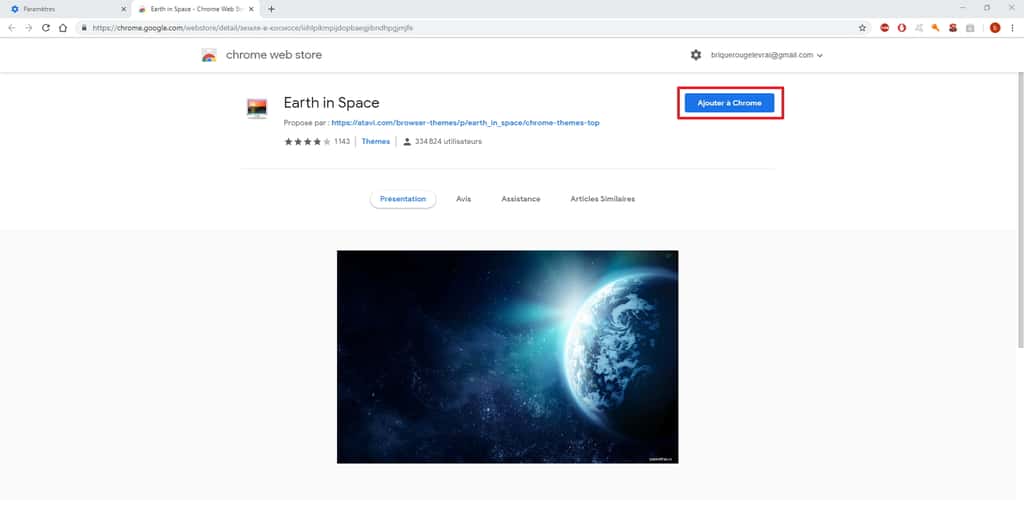Click the star rating of the theme
Image resolution: width=1024 pixels, height=528 pixels.
click(307, 142)
